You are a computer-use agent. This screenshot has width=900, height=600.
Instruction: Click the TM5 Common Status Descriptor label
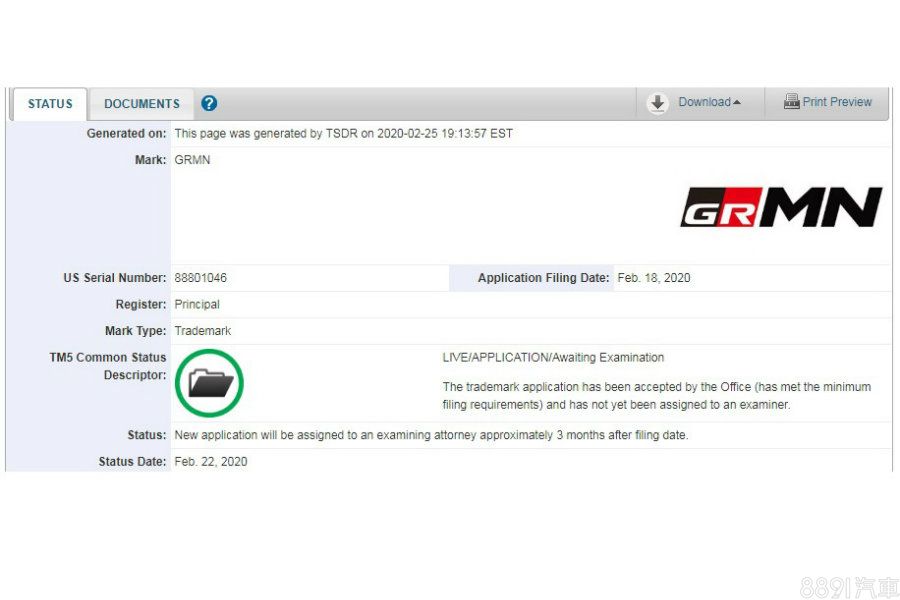pyautogui.click(x=108, y=366)
